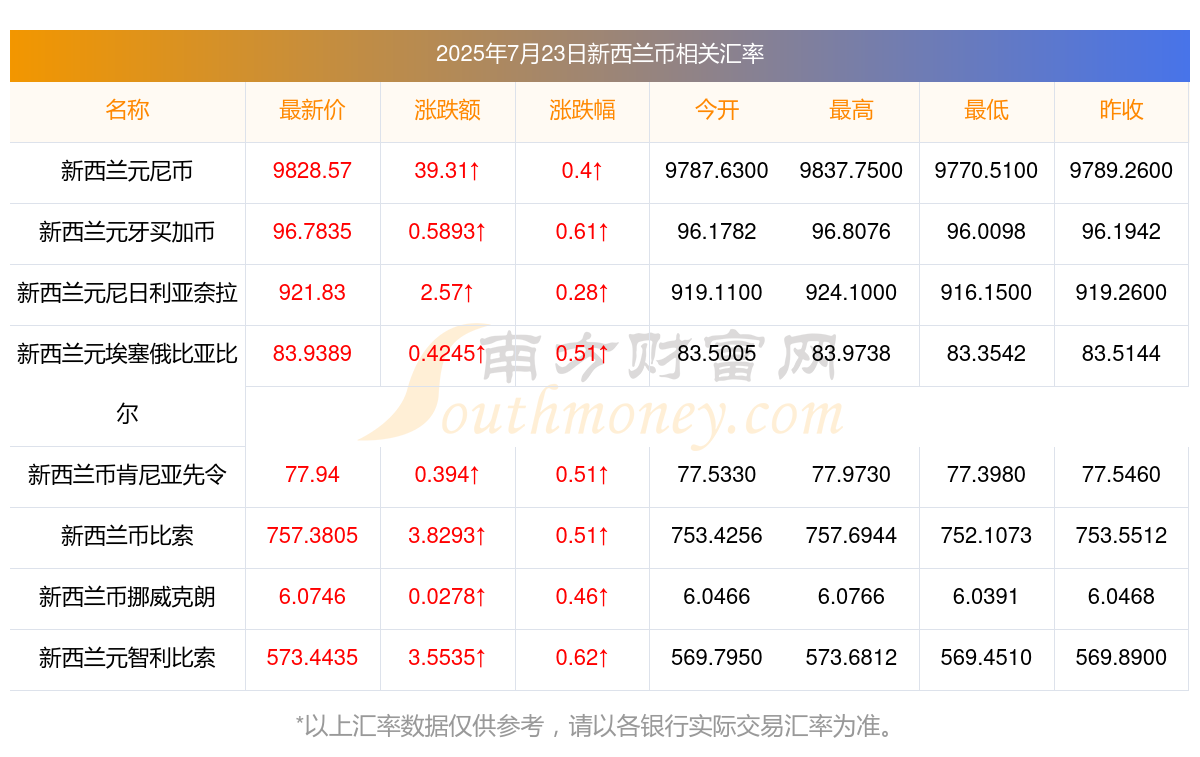Click change percent 0.4↑
Screen dimensions: 1200x757
point(582,171)
